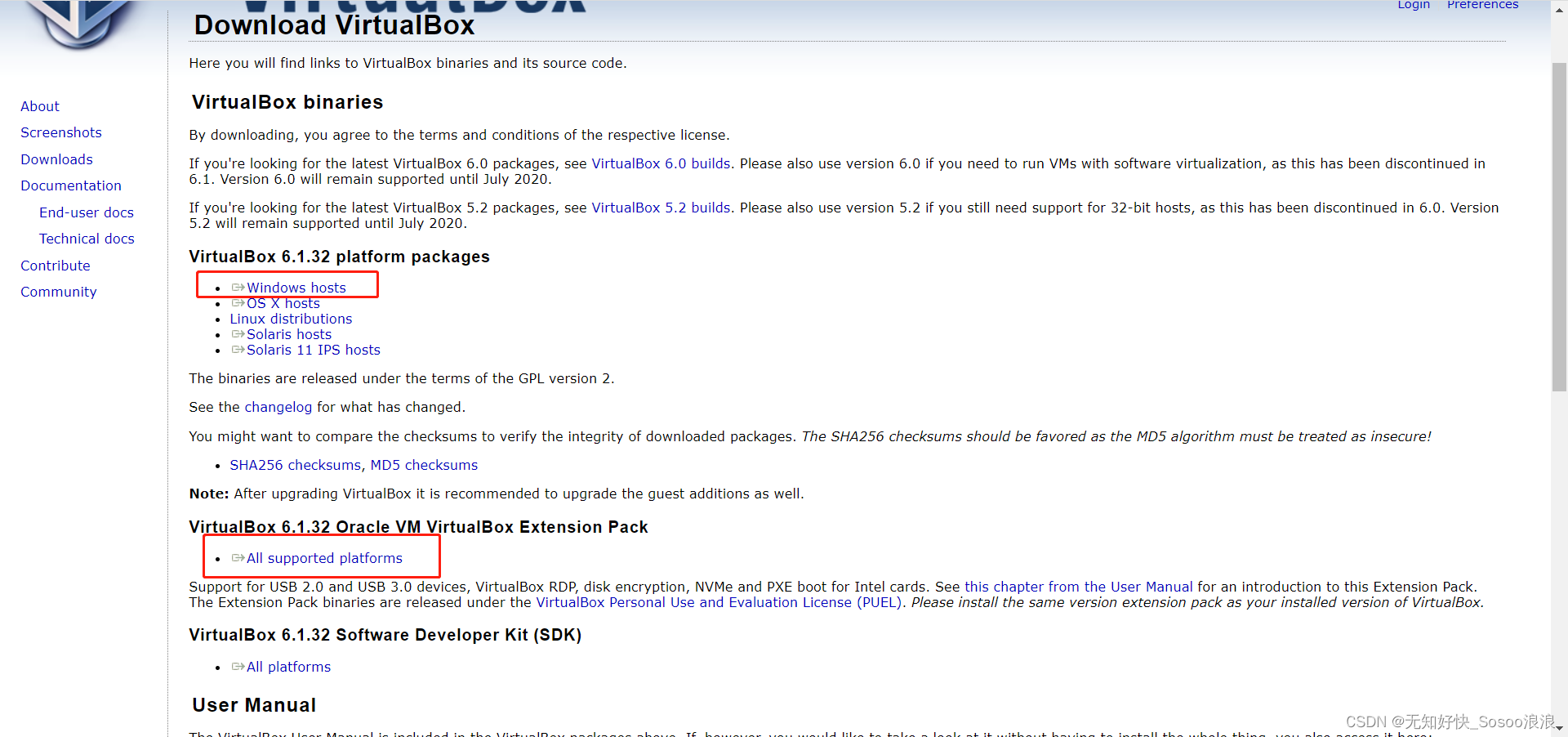Click external-link icon beside All platforms

238,667
